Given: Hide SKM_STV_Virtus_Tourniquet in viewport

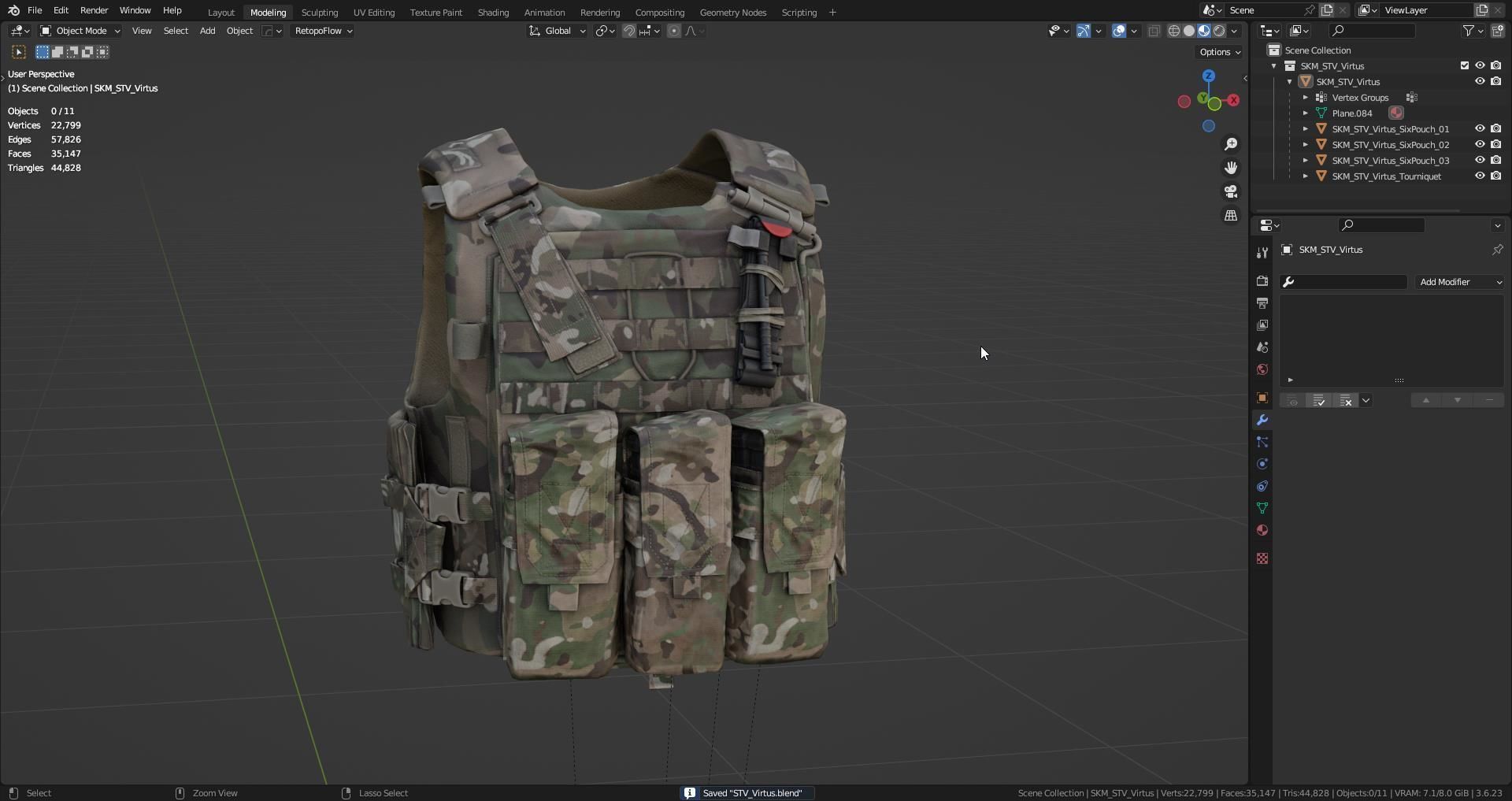Looking at the screenshot, I should coord(1480,176).
